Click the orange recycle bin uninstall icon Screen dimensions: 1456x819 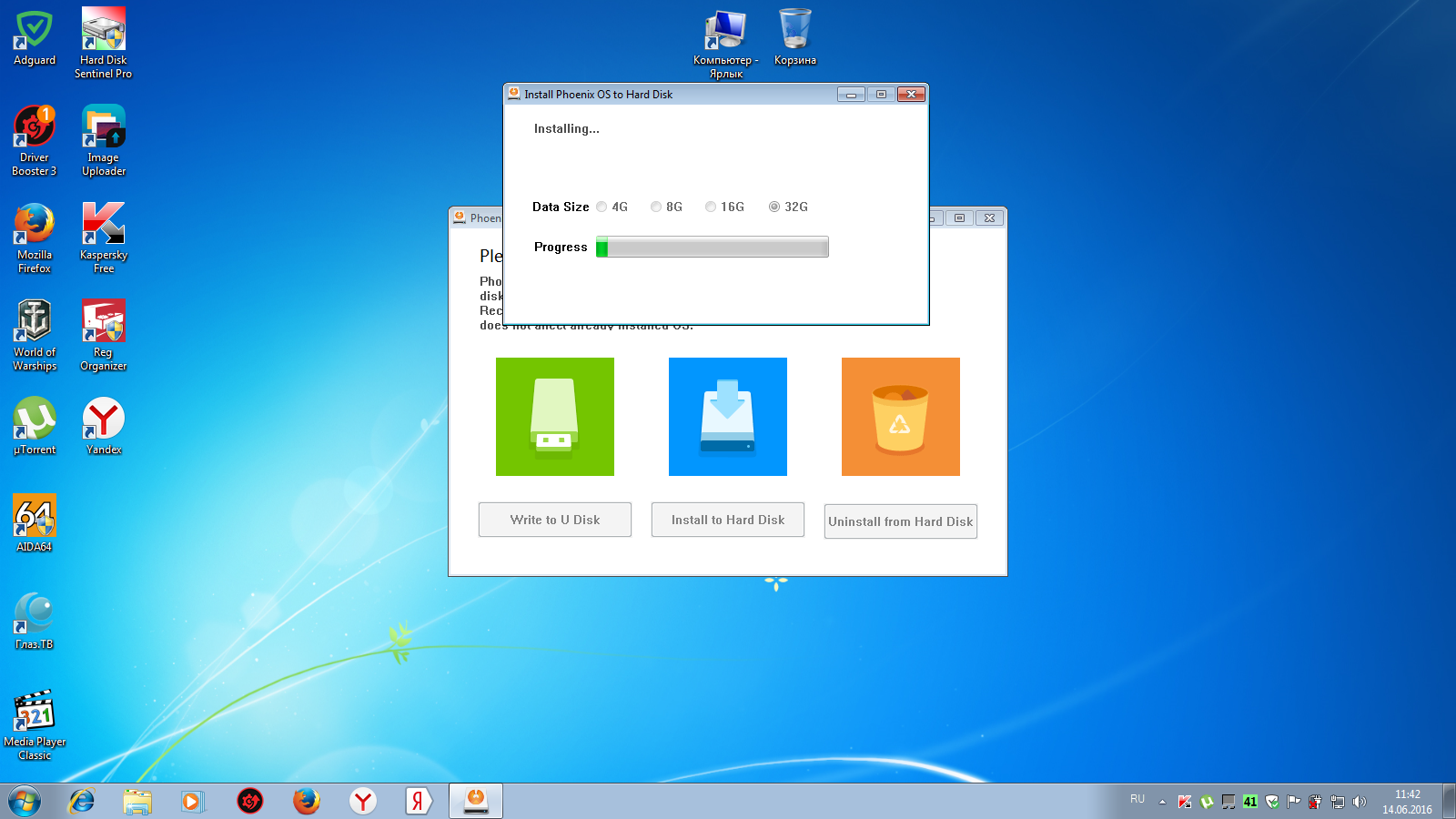click(901, 417)
